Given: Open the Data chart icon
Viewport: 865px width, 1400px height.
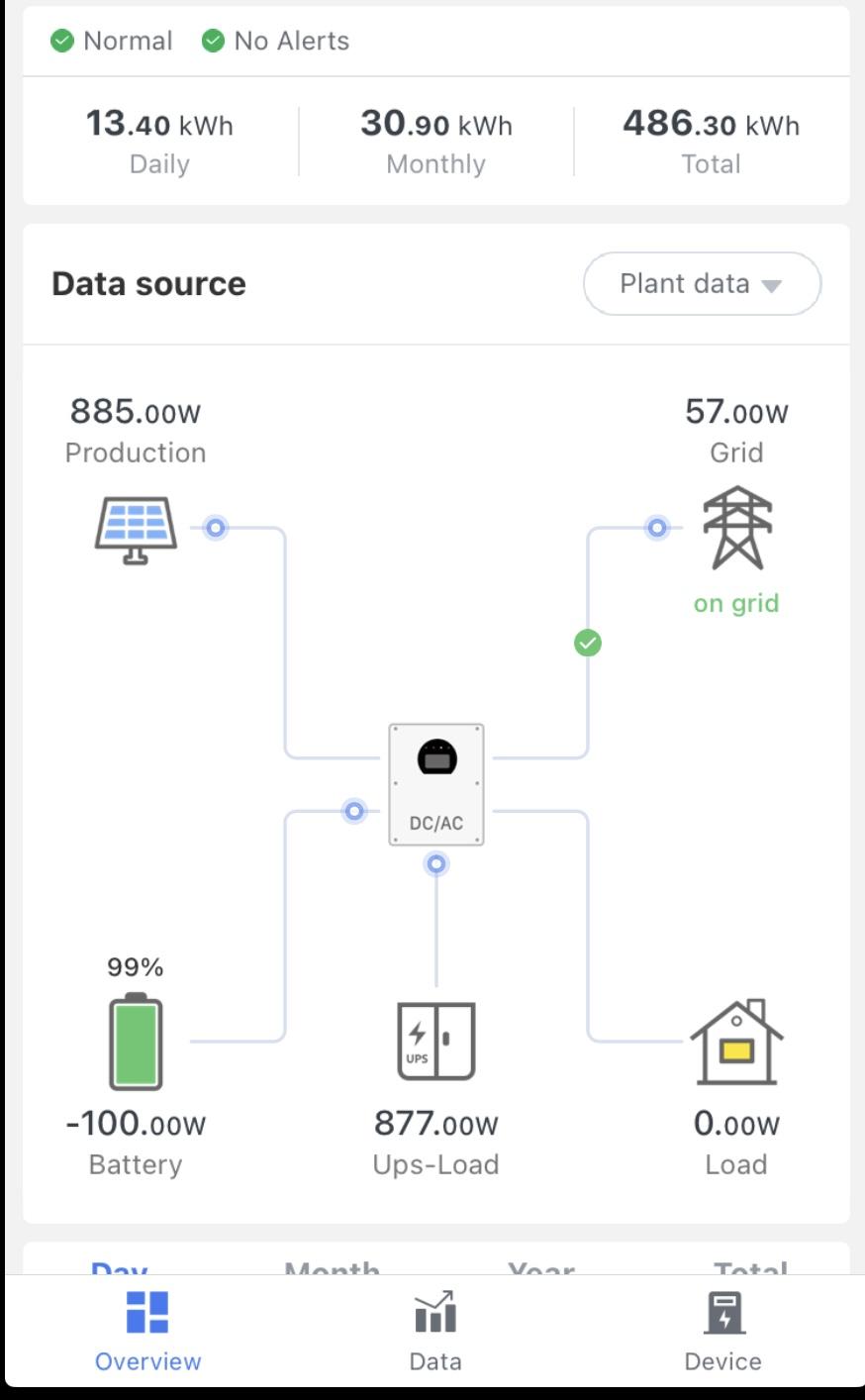Looking at the screenshot, I should point(435,1312).
